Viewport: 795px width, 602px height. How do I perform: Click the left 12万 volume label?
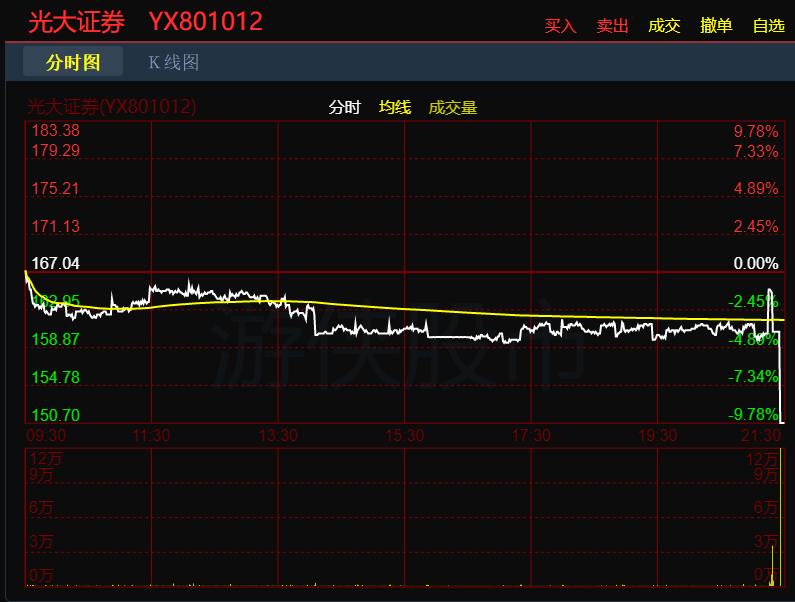(45, 458)
